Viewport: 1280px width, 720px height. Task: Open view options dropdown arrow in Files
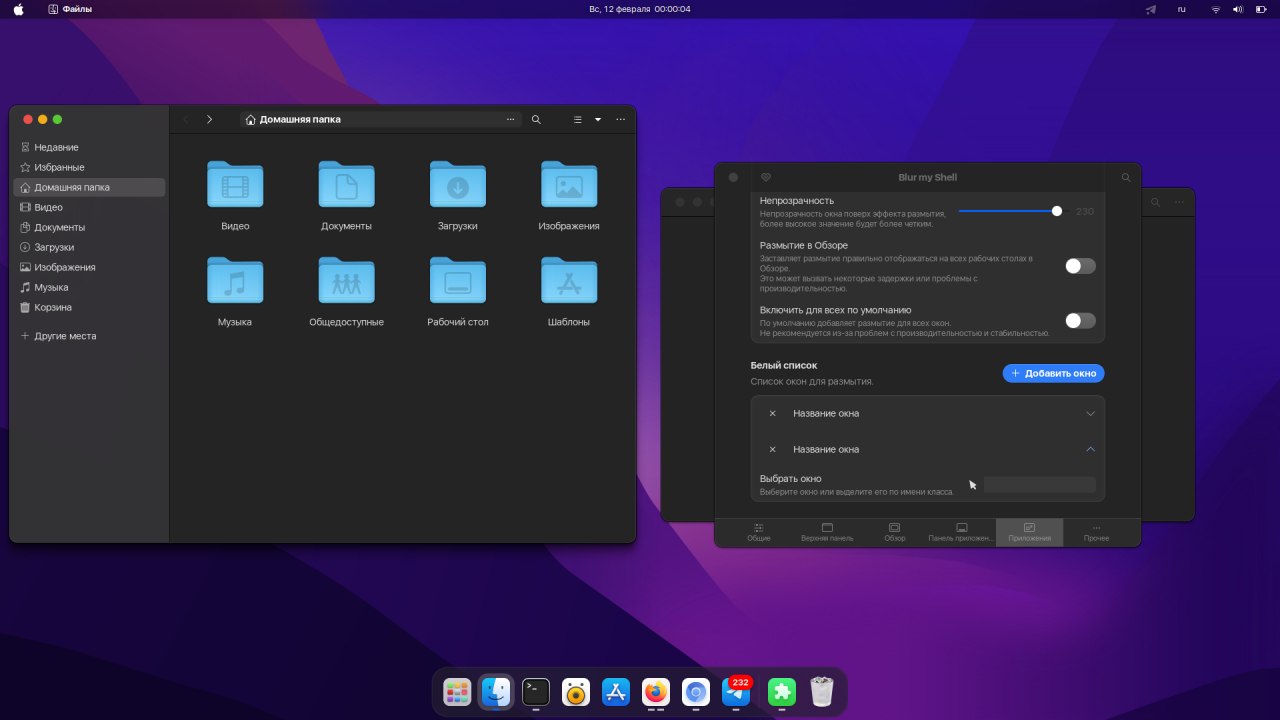[598, 119]
